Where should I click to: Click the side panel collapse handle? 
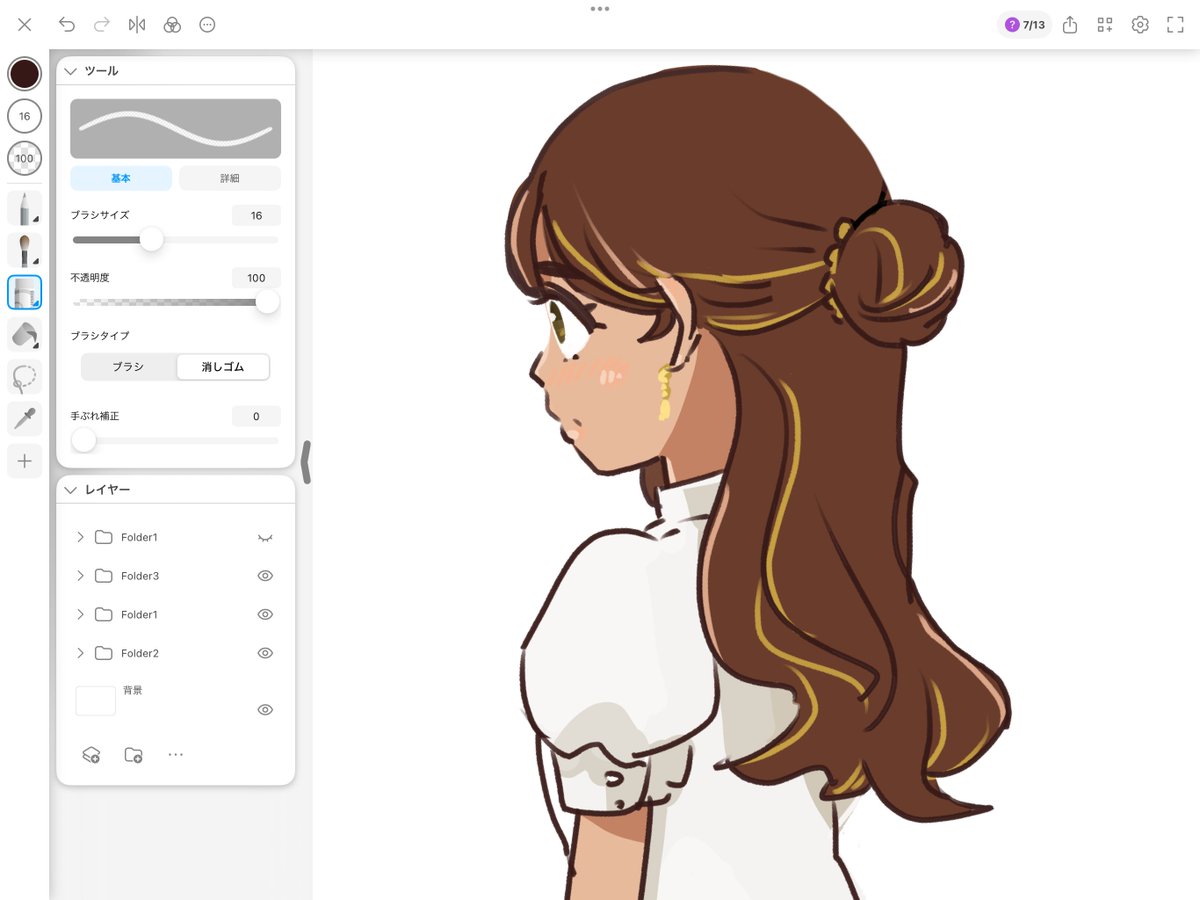click(305, 462)
